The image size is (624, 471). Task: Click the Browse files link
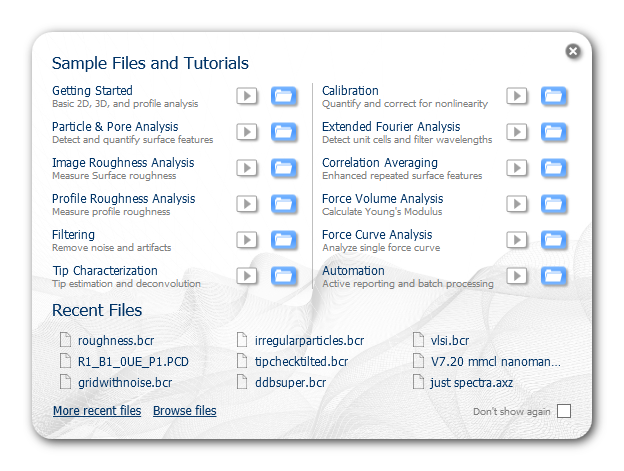point(185,411)
